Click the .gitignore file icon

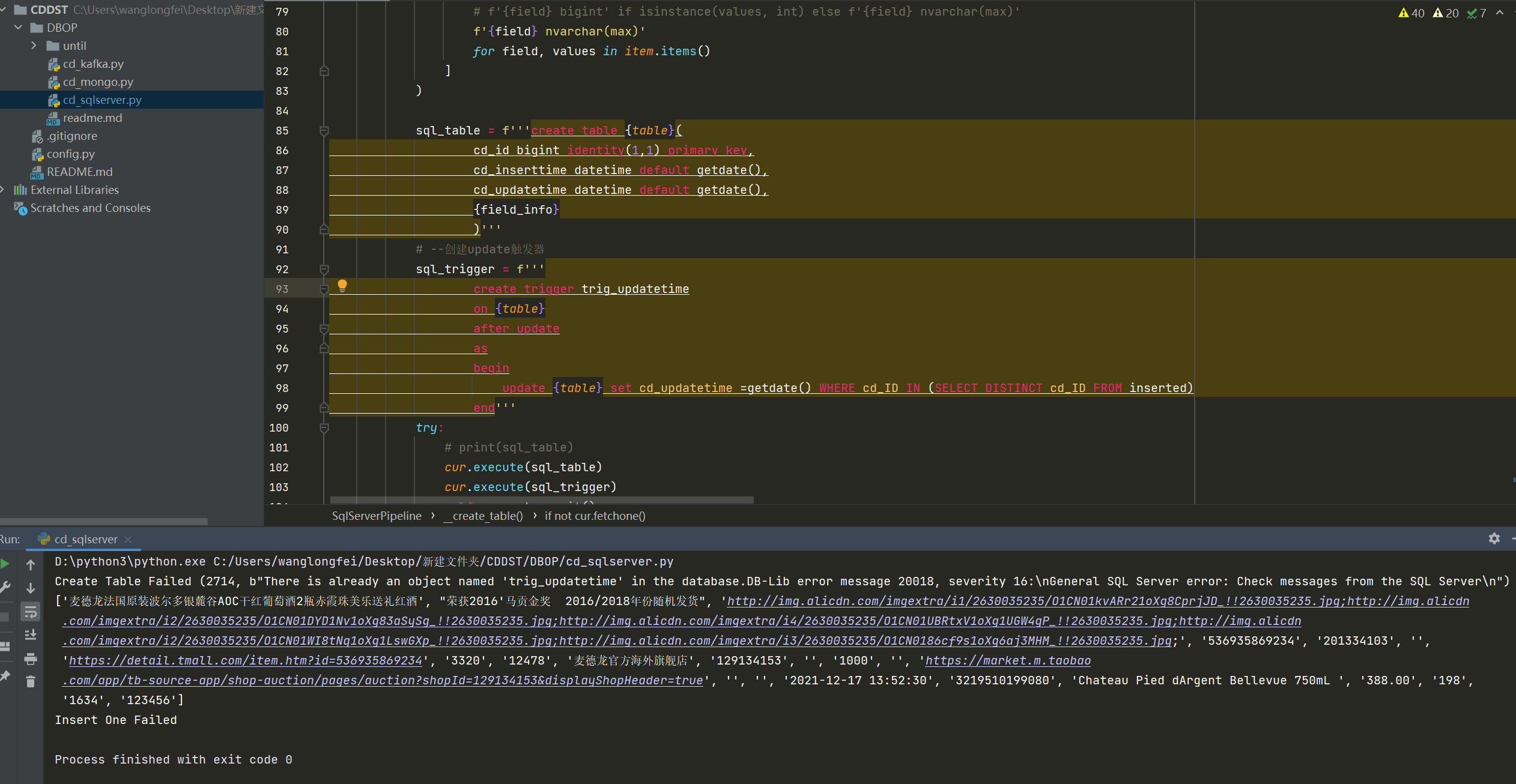pos(37,136)
